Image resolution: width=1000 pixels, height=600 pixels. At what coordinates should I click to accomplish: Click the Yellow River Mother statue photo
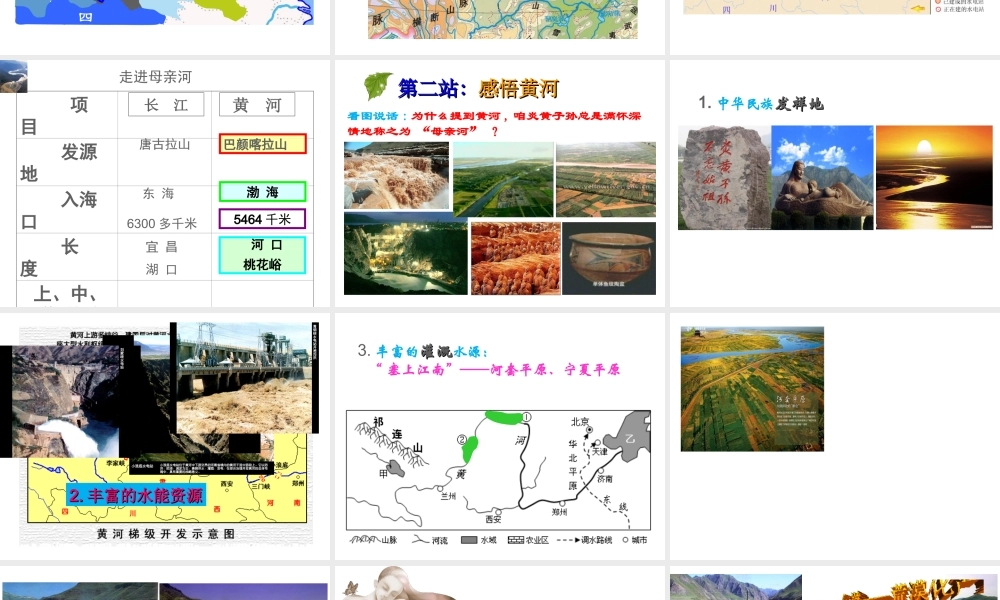point(822,177)
